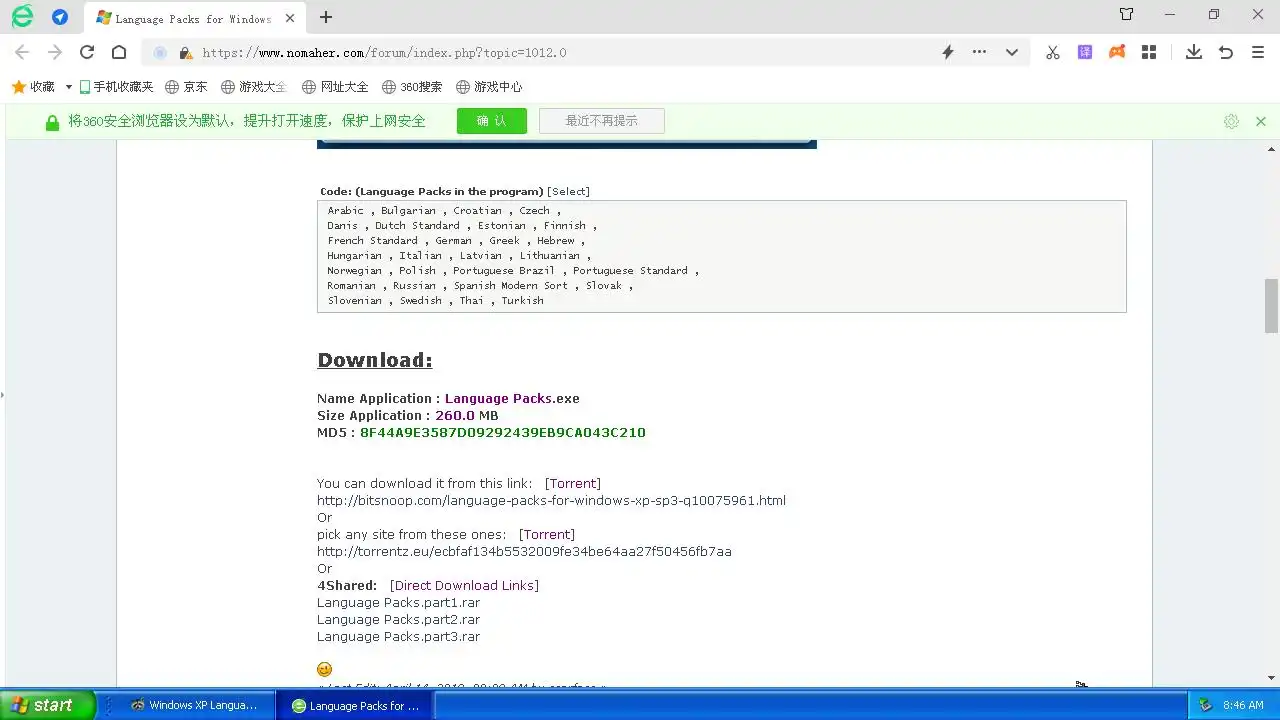Go forward with the forward arrow

tap(55, 52)
